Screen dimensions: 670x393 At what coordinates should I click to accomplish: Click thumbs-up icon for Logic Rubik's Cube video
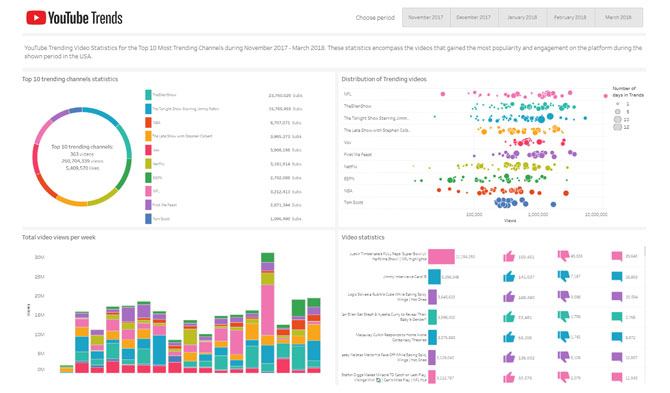pyautogui.click(x=508, y=296)
